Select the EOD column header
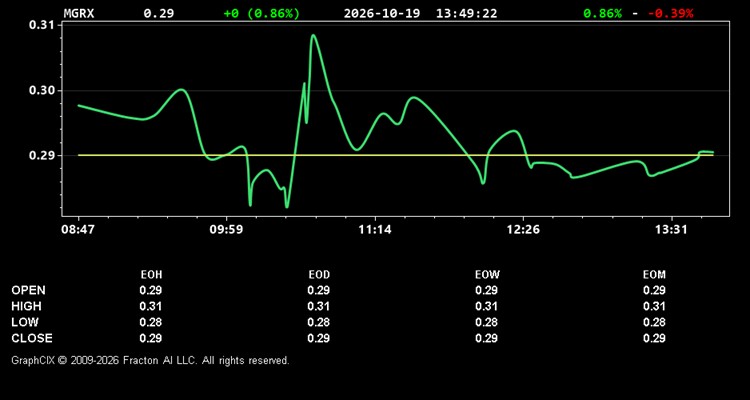 click(x=319, y=275)
